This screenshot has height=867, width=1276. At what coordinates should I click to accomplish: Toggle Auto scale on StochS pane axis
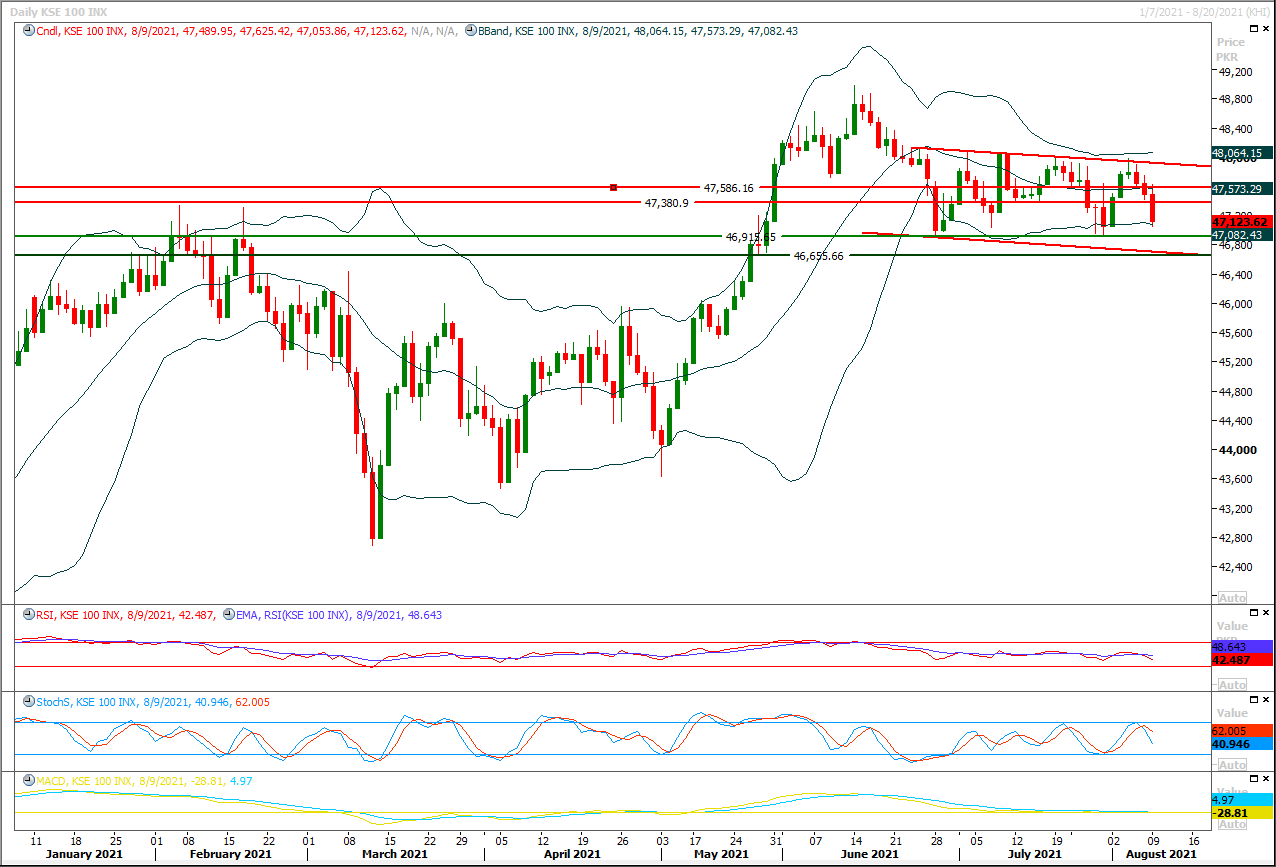(1231, 764)
